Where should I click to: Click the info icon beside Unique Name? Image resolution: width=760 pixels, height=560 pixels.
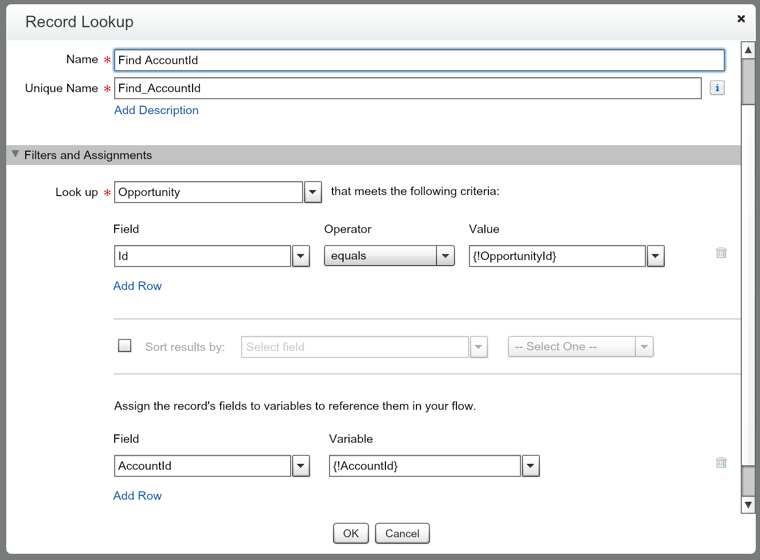pyautogui.click(x=717, y=88)
